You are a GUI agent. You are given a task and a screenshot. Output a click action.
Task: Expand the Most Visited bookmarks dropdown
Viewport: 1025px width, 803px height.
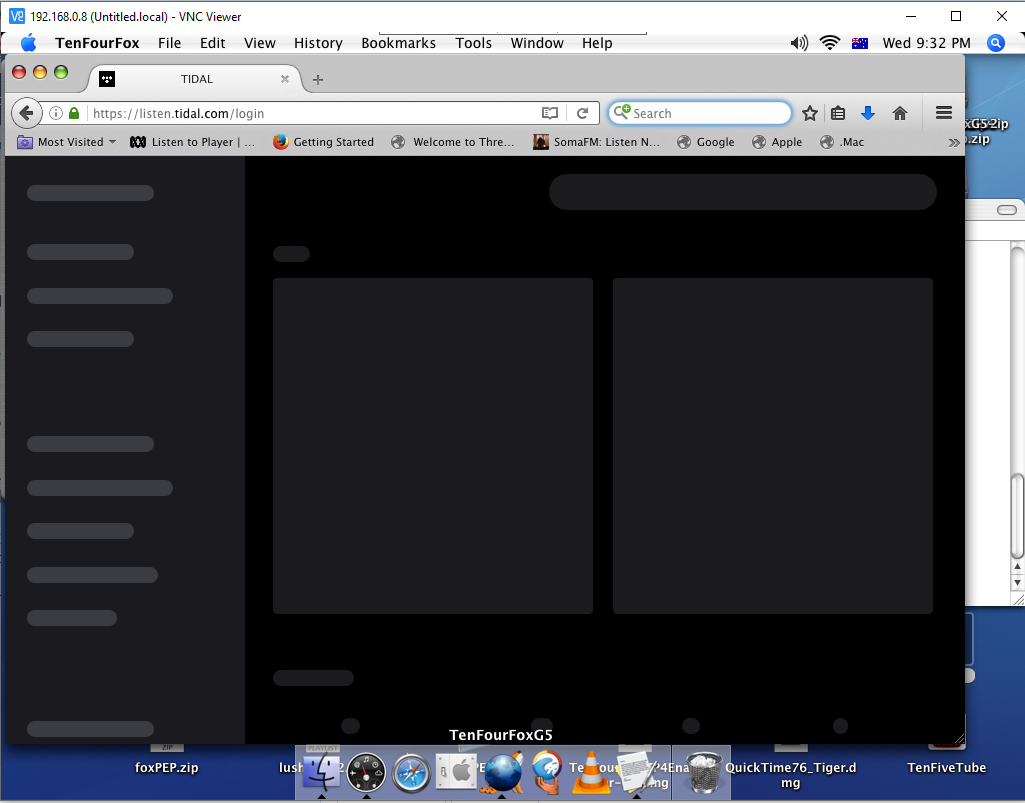tap(67, 142)
